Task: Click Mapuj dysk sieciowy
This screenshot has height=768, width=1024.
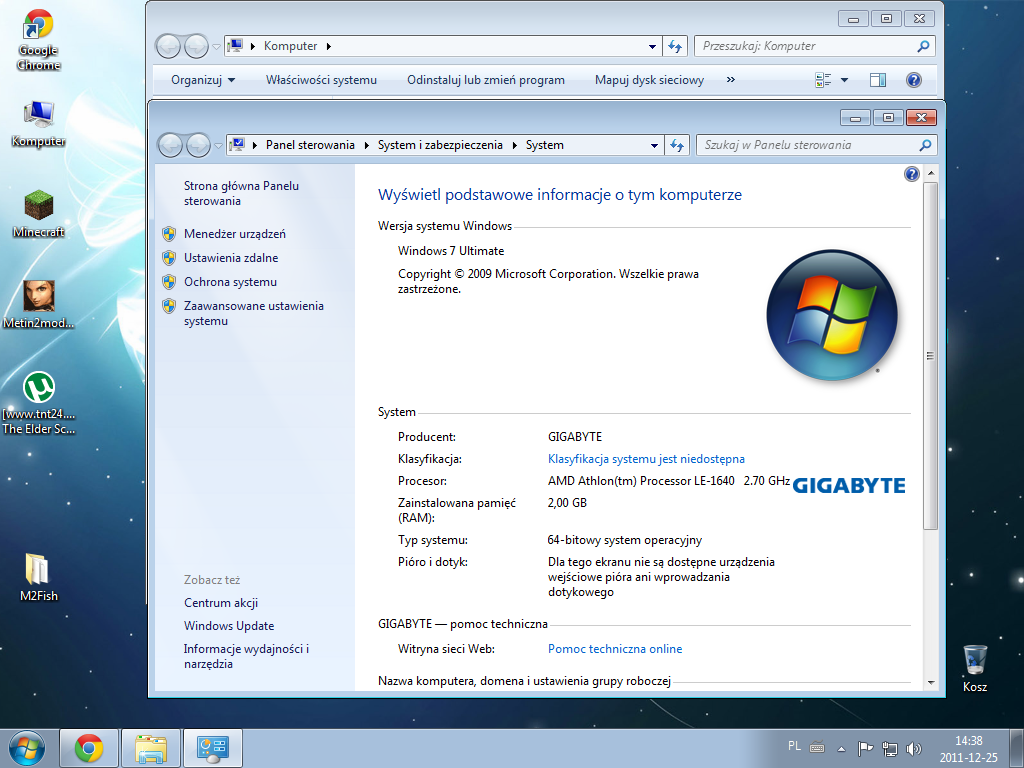Action: [x=649, y=80]
